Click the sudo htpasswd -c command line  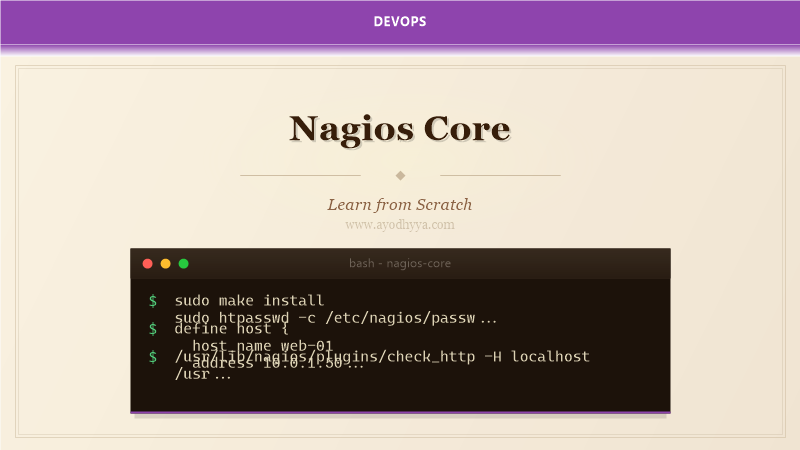click(x=335, y=317)
